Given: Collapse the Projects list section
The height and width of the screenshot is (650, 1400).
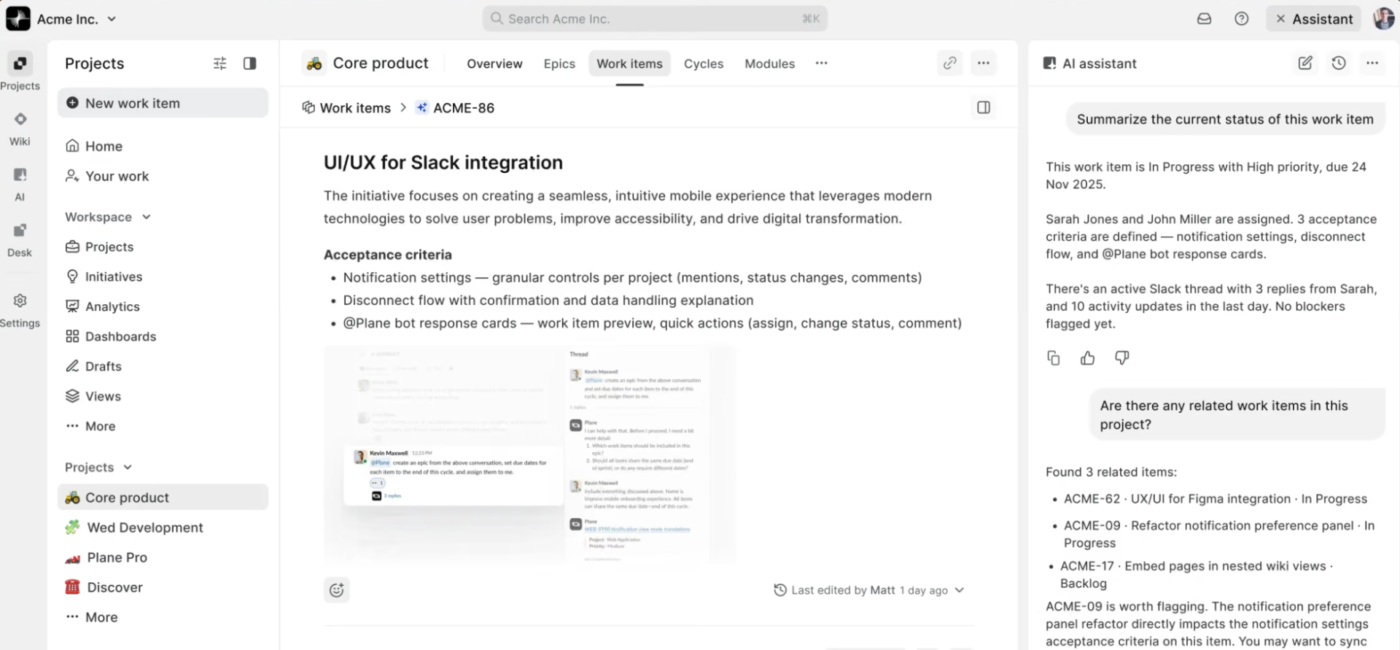Looking at the screenshot, I should (x=128, y=467).
